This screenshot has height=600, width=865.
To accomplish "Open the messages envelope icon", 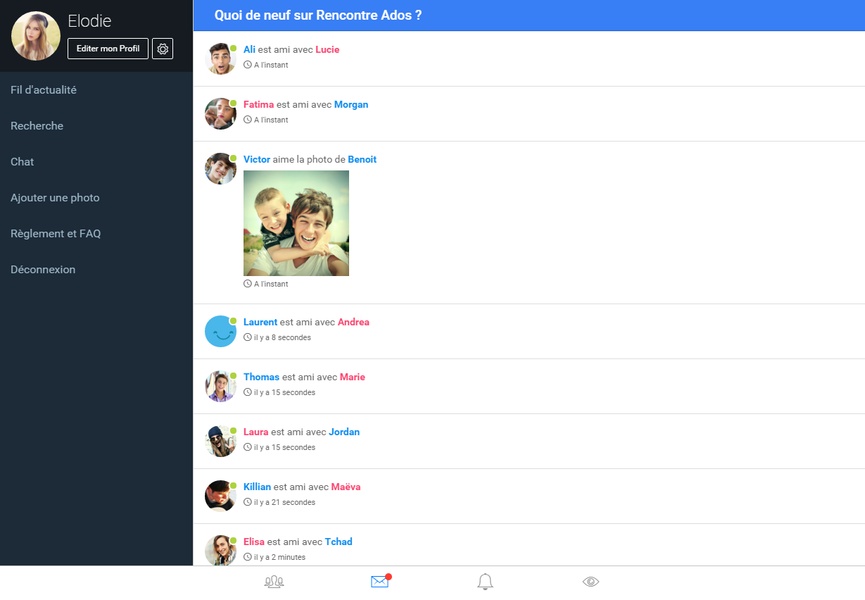I will click(380, 581).
